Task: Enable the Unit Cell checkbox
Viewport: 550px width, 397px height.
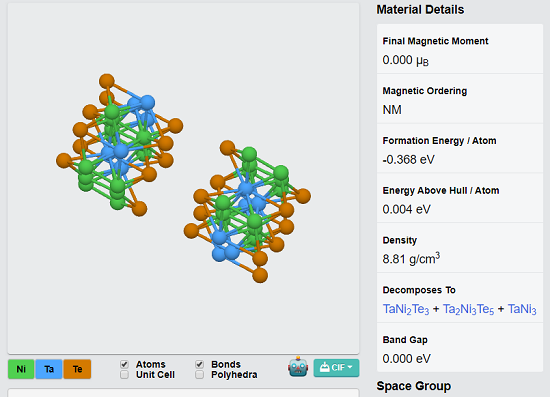Action: pos(124,375)
